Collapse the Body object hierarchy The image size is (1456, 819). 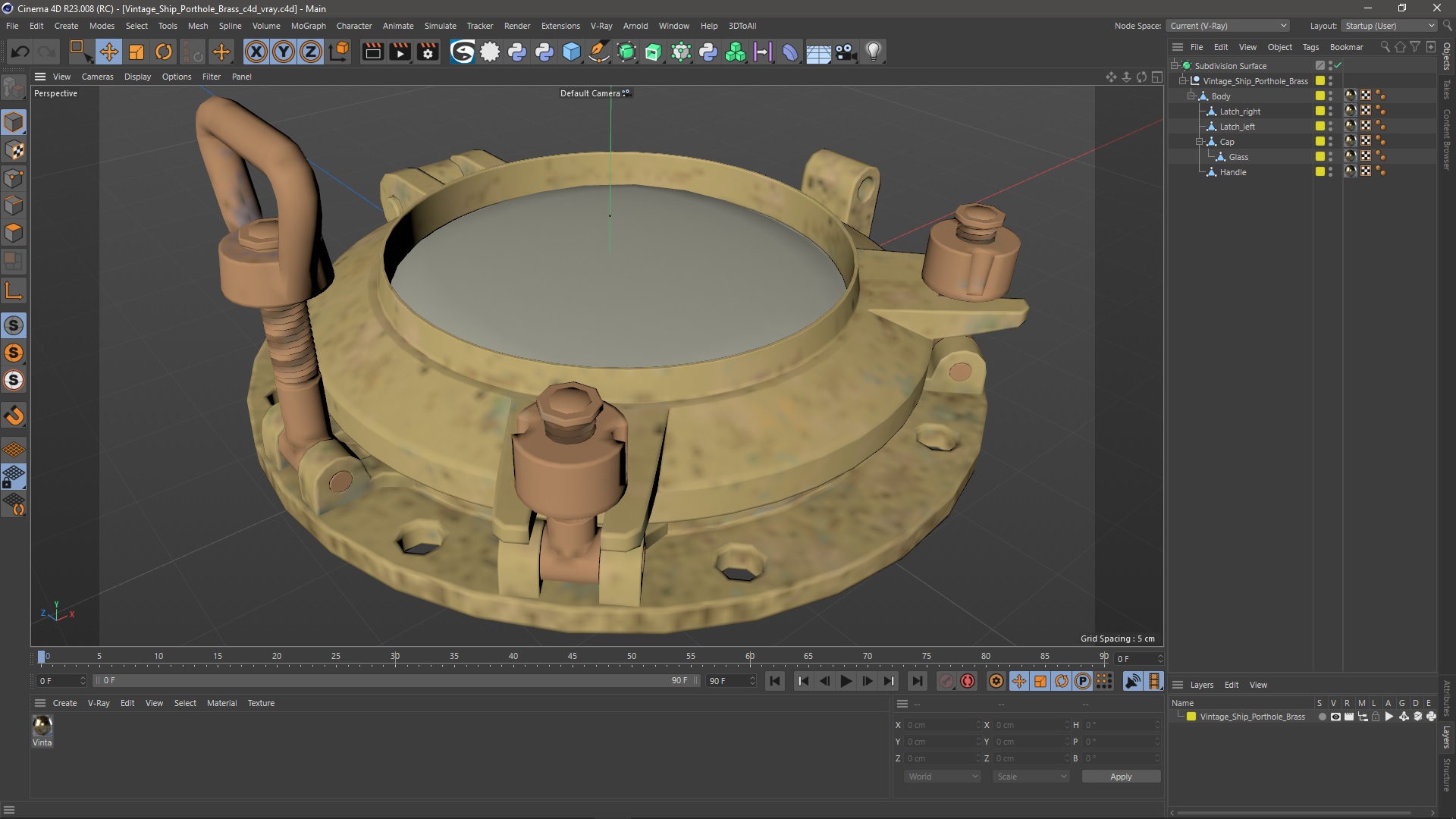(x=1191, y=96)
